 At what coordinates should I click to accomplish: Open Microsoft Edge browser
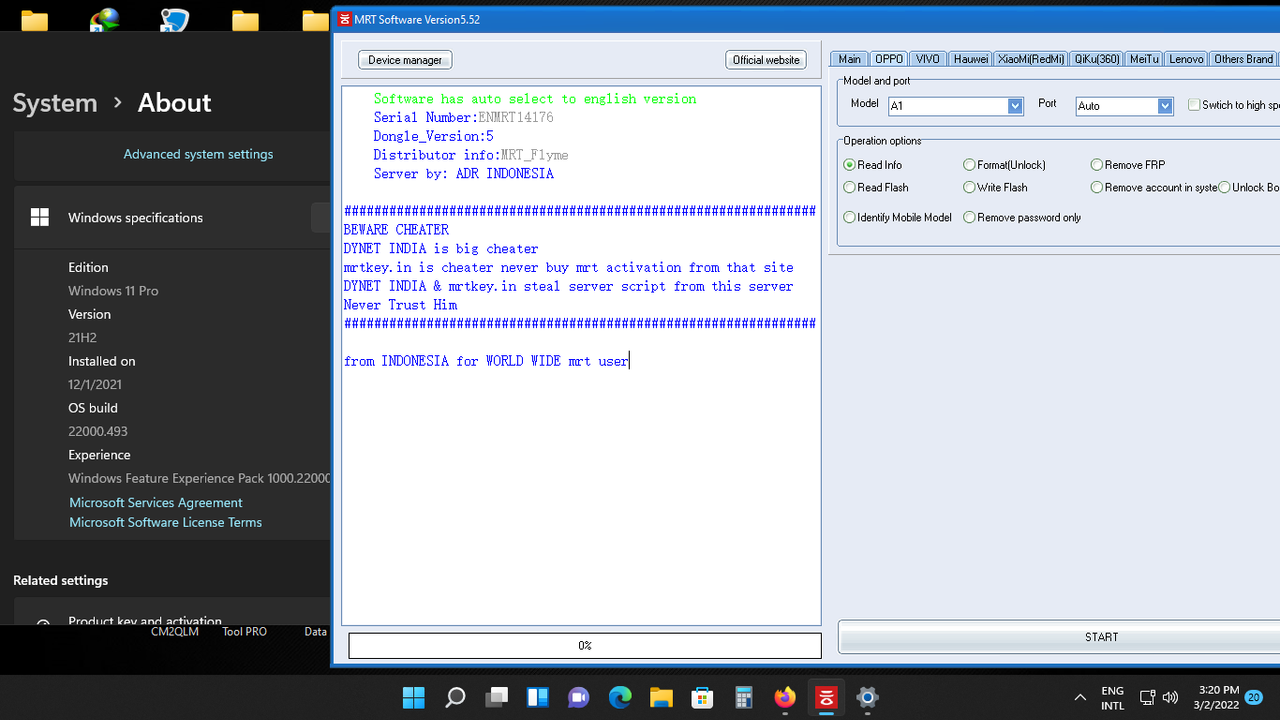point(620,697)
